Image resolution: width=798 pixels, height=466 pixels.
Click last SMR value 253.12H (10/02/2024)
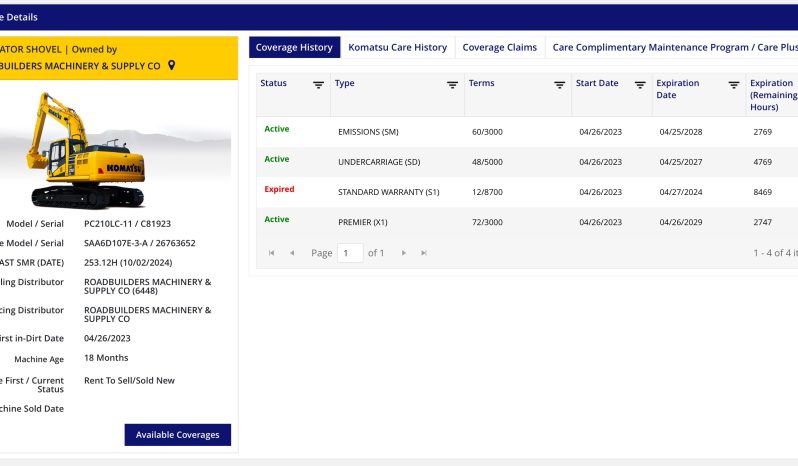[128, 263]
